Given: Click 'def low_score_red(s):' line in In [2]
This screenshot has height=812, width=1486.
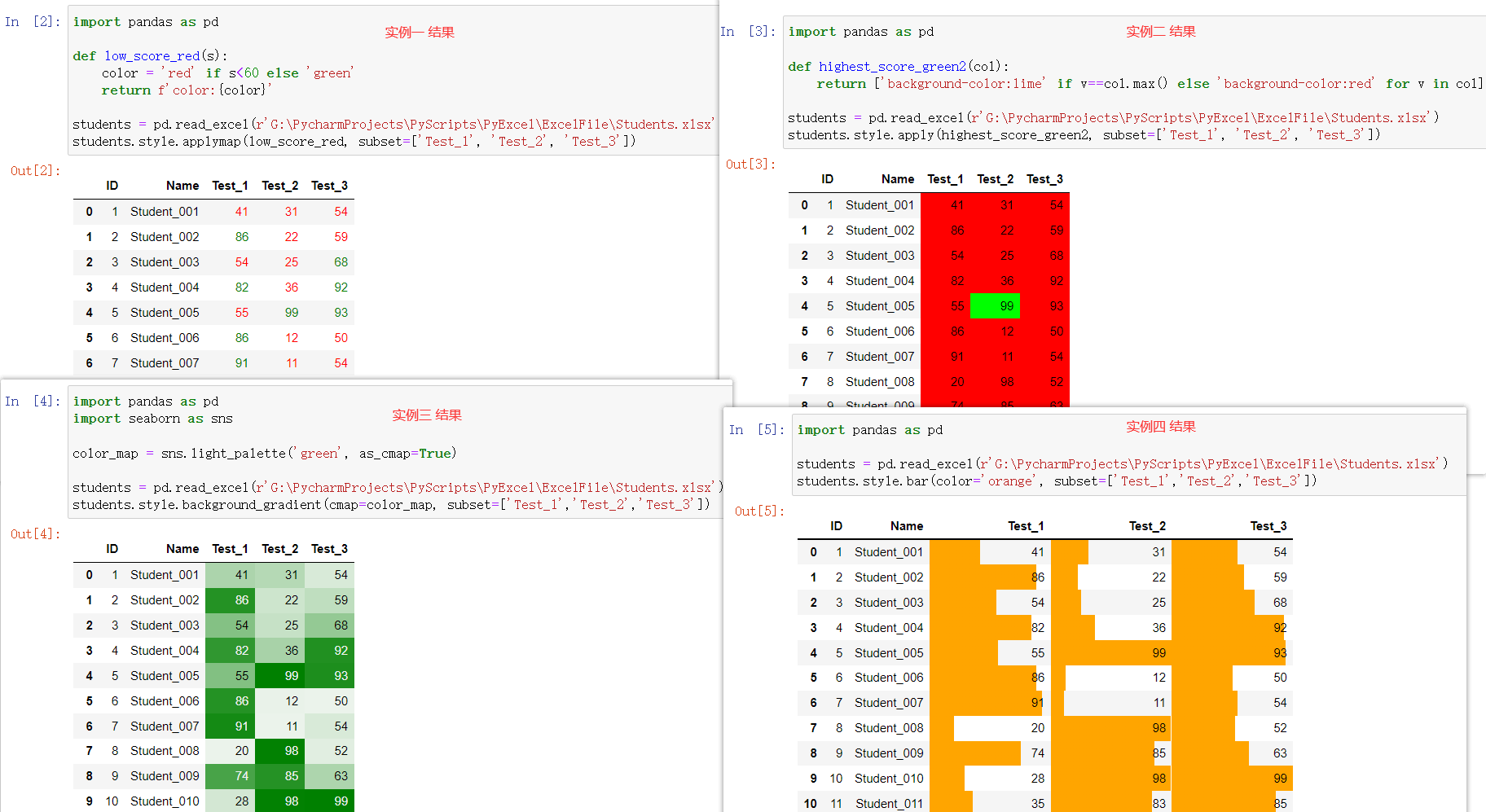Looking at the screenshot, I should tap(151, 56).
